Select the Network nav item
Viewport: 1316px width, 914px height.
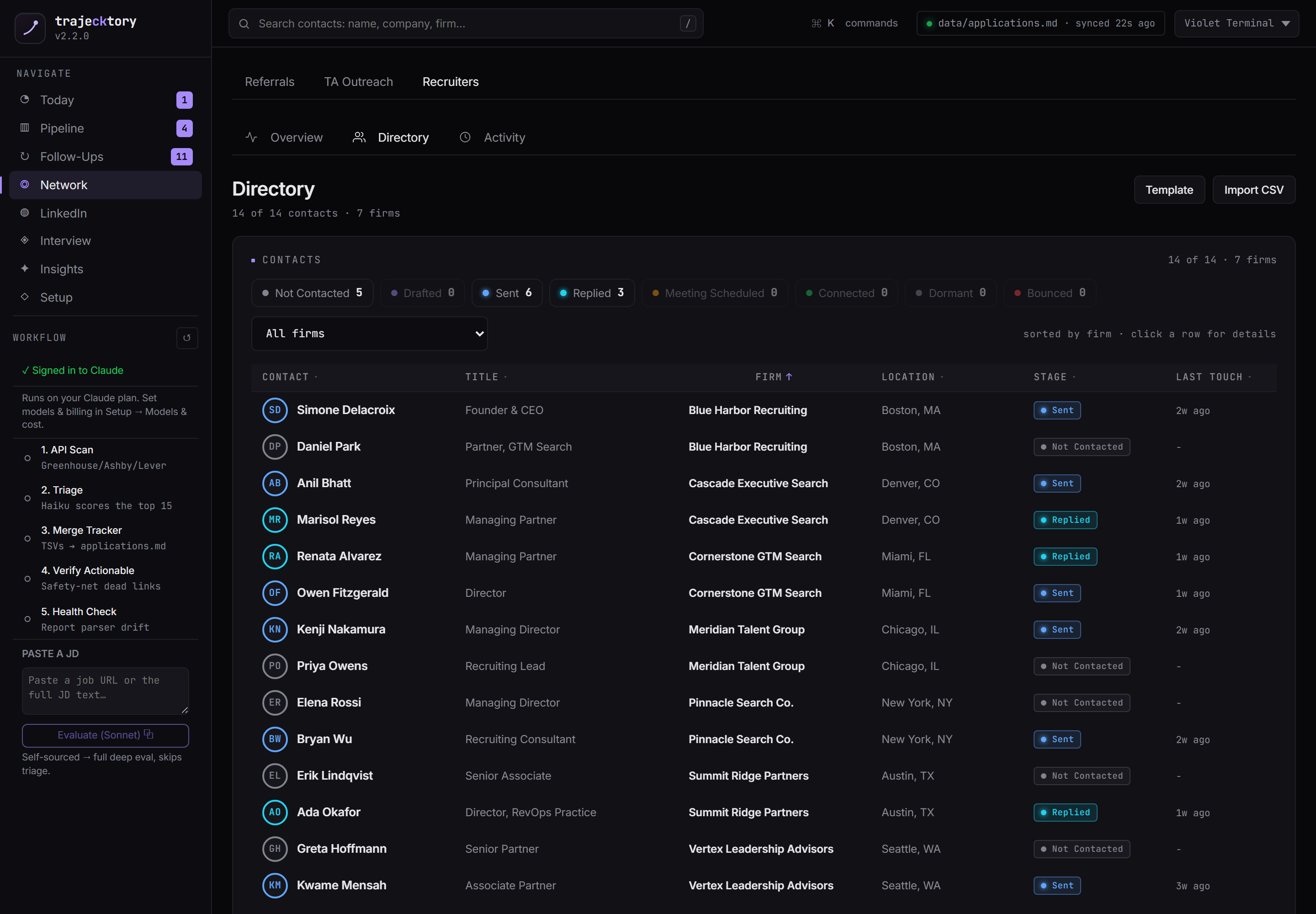click(x=106, y=185)
